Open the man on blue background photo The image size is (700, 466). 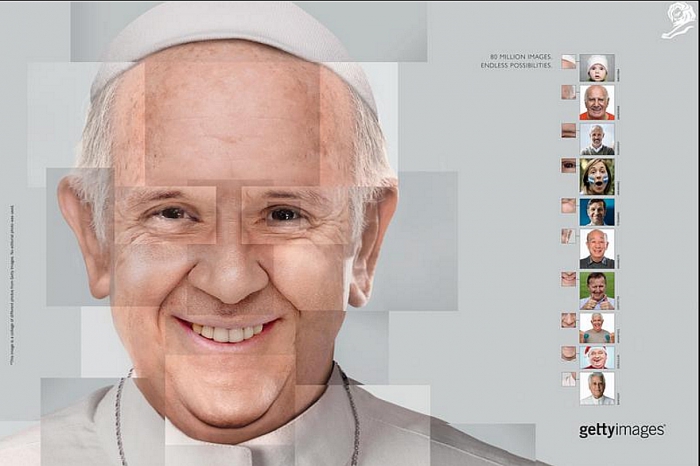pyautogui.click(x=597, y=212)
